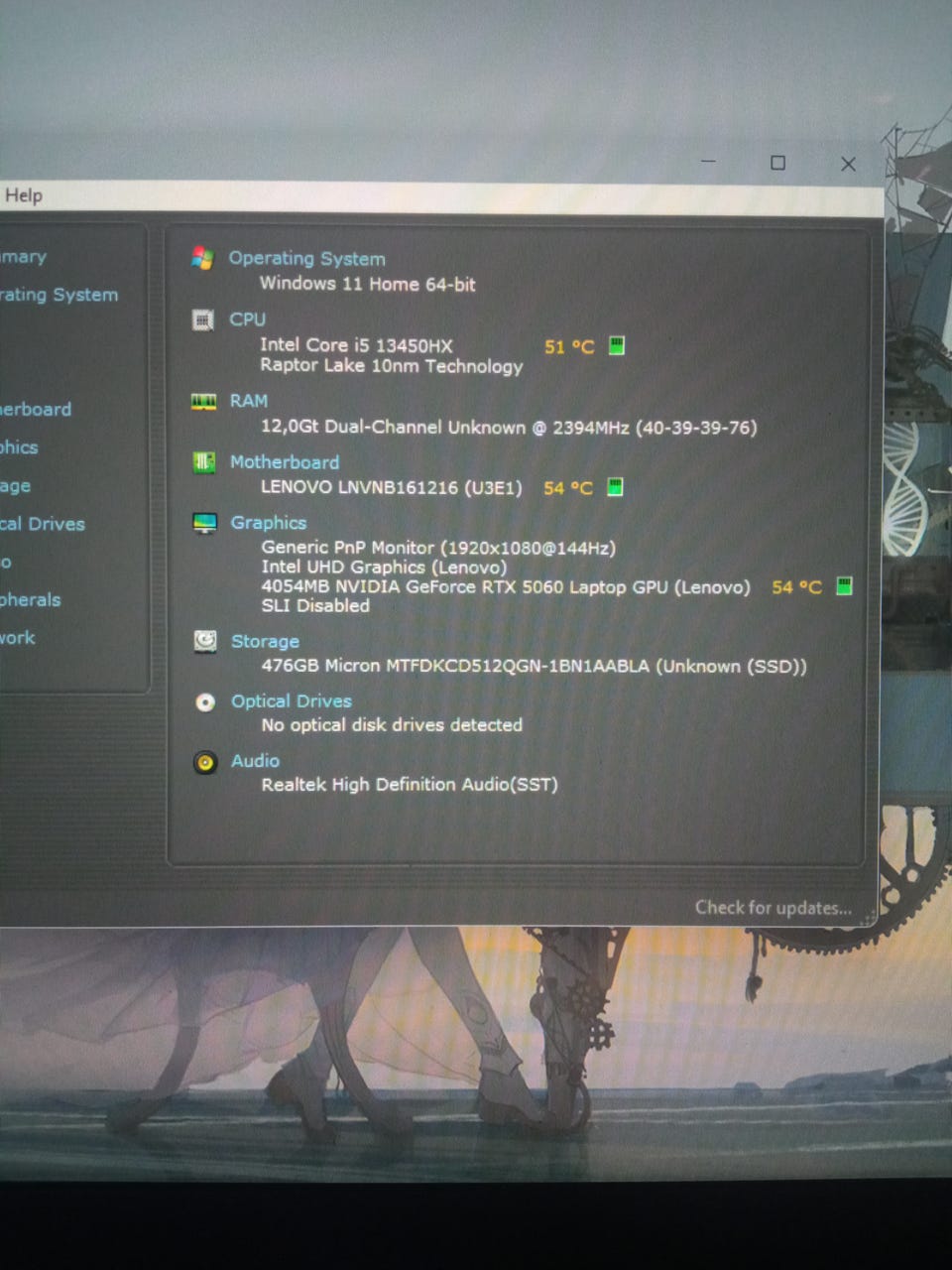Click the Check for updates link

(773, 908)
